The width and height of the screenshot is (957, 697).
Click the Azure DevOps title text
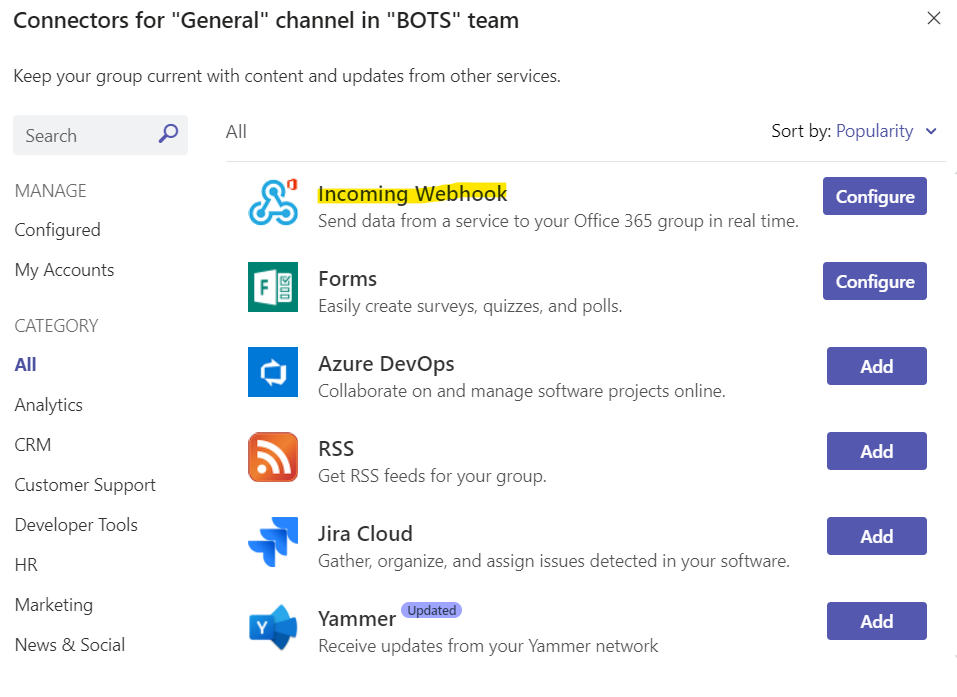click(x=386, y=364)
